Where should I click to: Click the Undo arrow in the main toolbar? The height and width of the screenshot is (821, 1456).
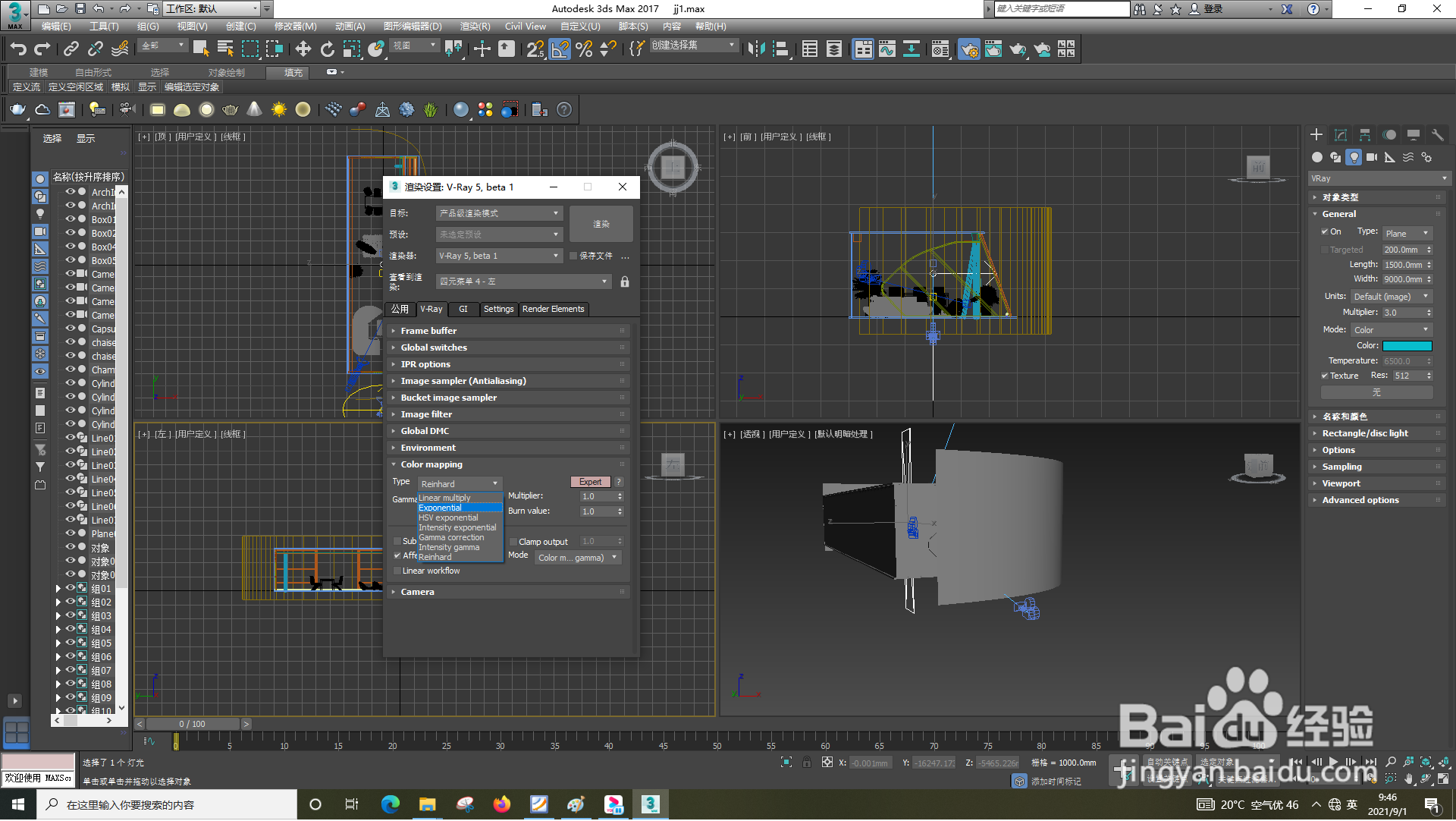18,49
